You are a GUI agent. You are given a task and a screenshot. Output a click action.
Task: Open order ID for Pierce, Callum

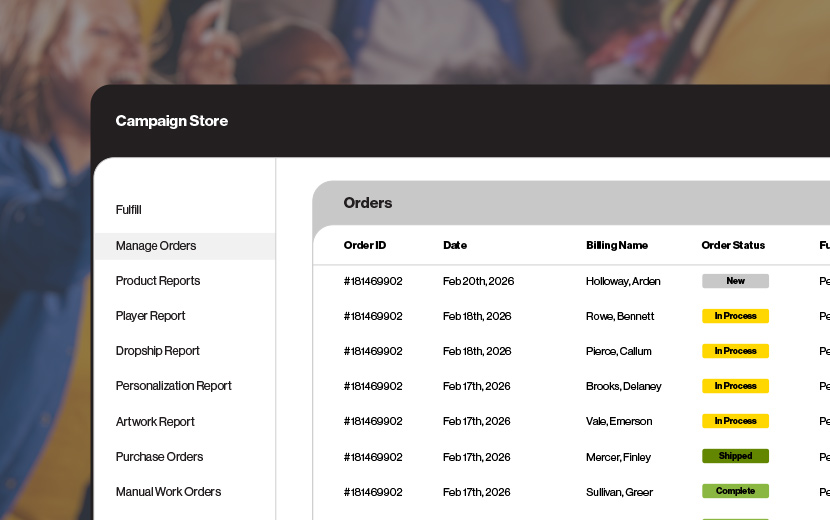(x=373, y=351)
